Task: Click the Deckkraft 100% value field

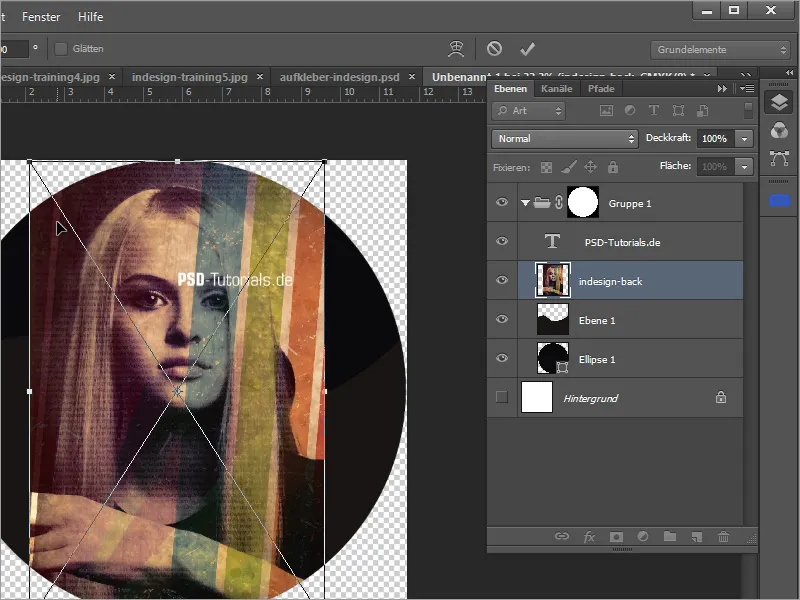Action: [x=716, y=139]
